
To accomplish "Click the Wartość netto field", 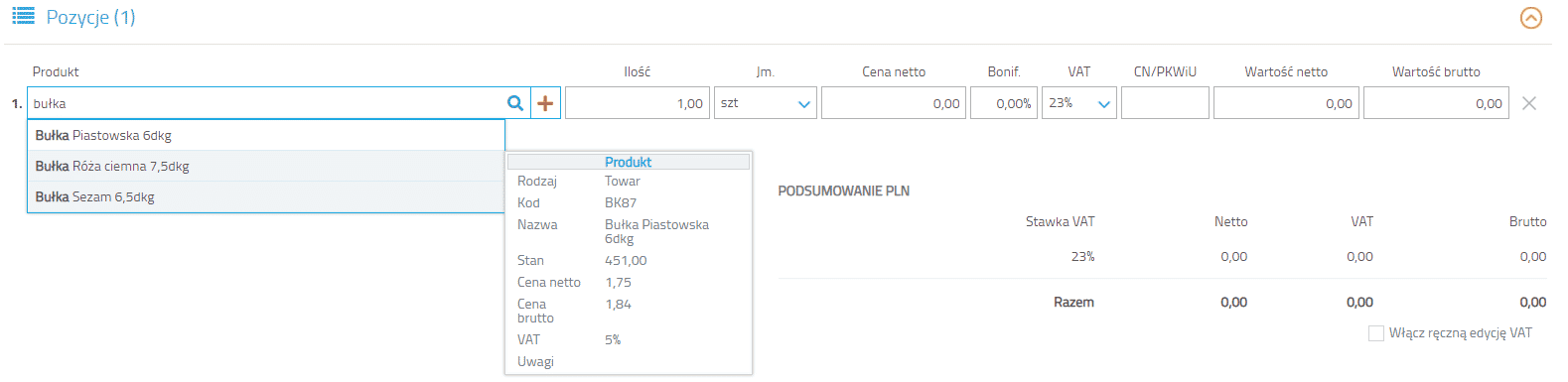I will pyautogui.click(x=1286, y=103).
